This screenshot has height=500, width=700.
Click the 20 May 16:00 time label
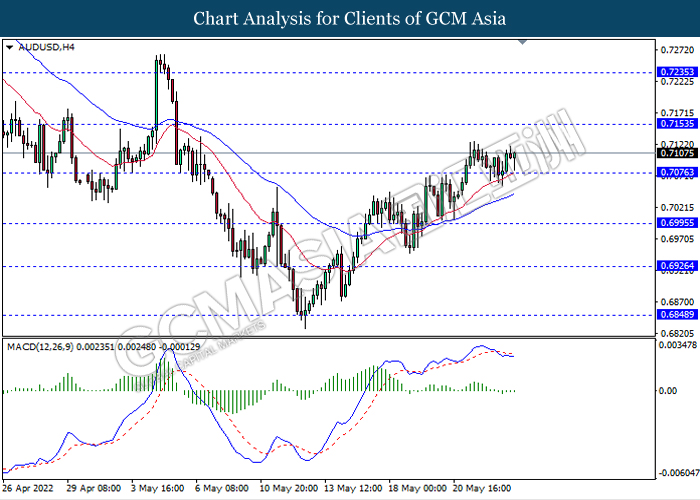[482, 488]
